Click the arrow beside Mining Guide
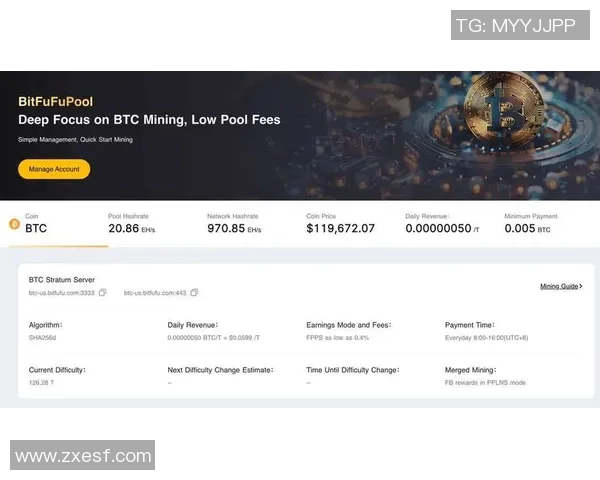Image resolution: width=600 pixels, height=480 pixels. click(x=578, y=286)
